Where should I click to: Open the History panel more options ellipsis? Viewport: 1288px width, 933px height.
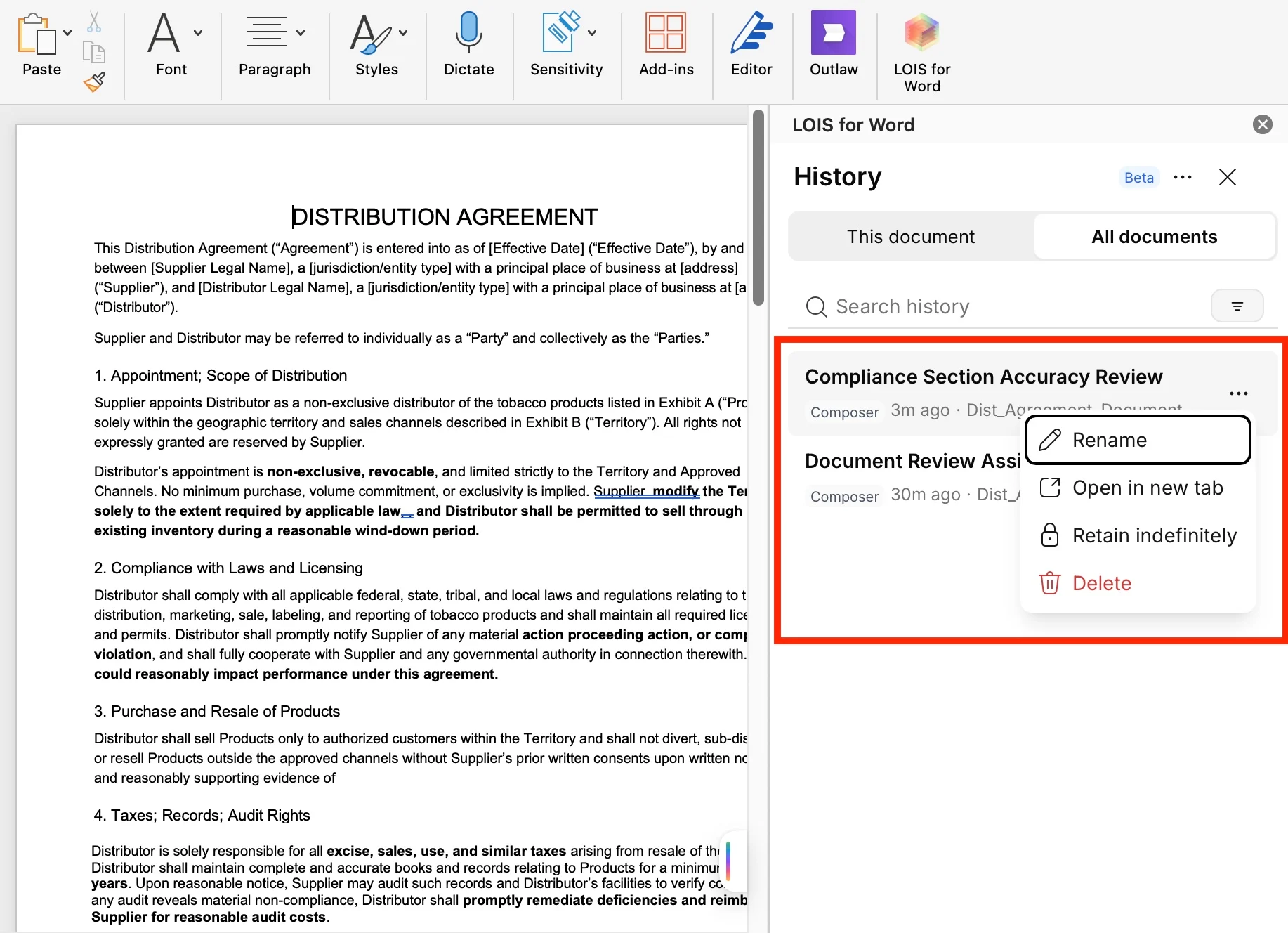pos(1183,177)
